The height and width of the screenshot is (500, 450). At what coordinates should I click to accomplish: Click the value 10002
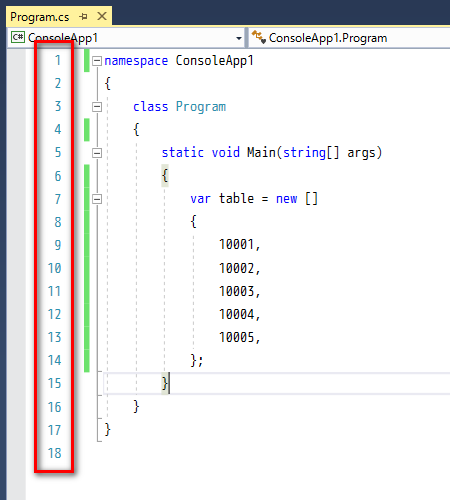tap(237, 268)
